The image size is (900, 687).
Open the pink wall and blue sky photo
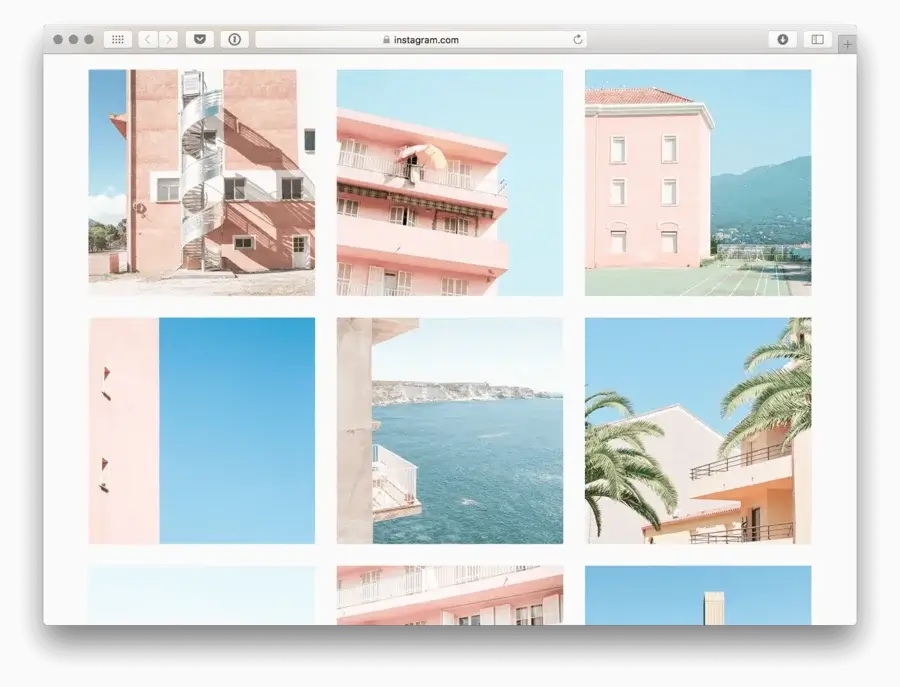click(x=201, y=430)
